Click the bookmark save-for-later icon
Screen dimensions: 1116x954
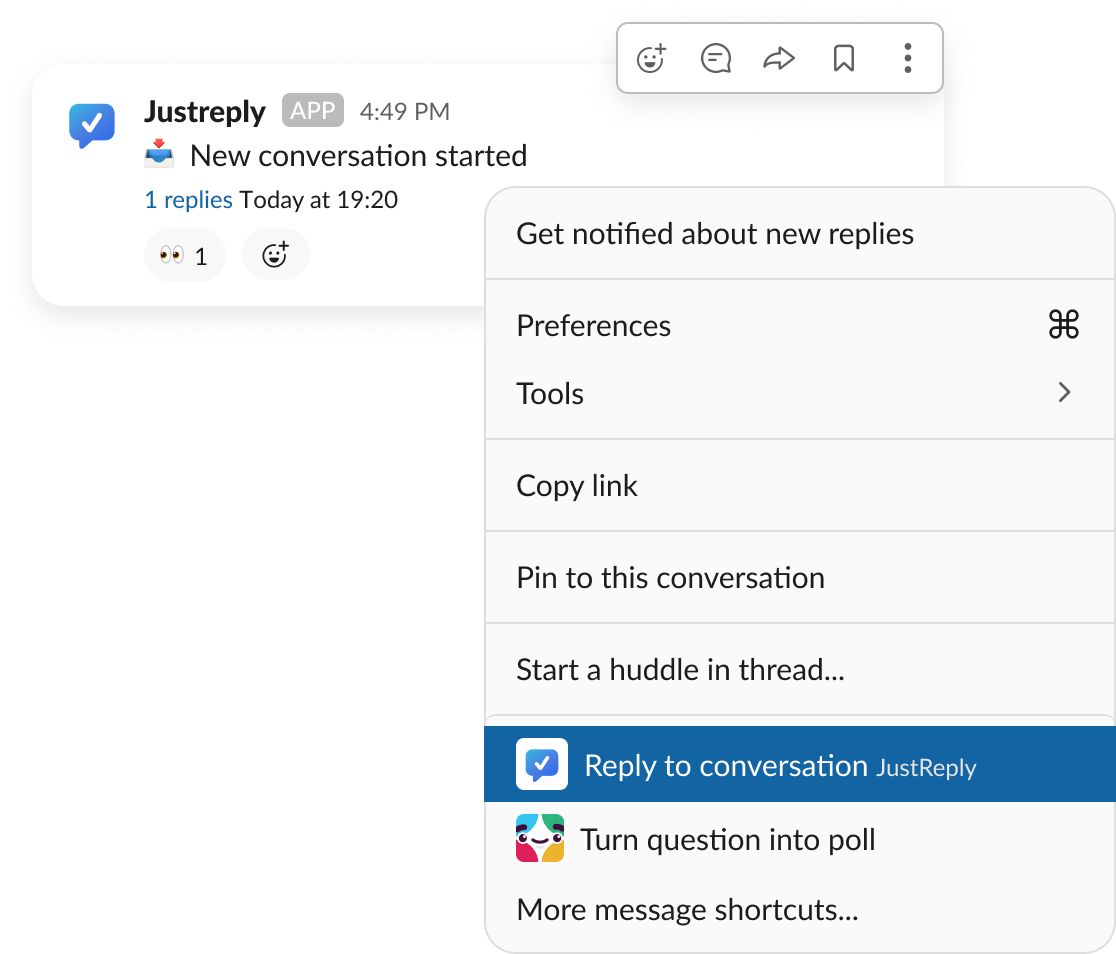pyautogui.click(x=844, y=59)
